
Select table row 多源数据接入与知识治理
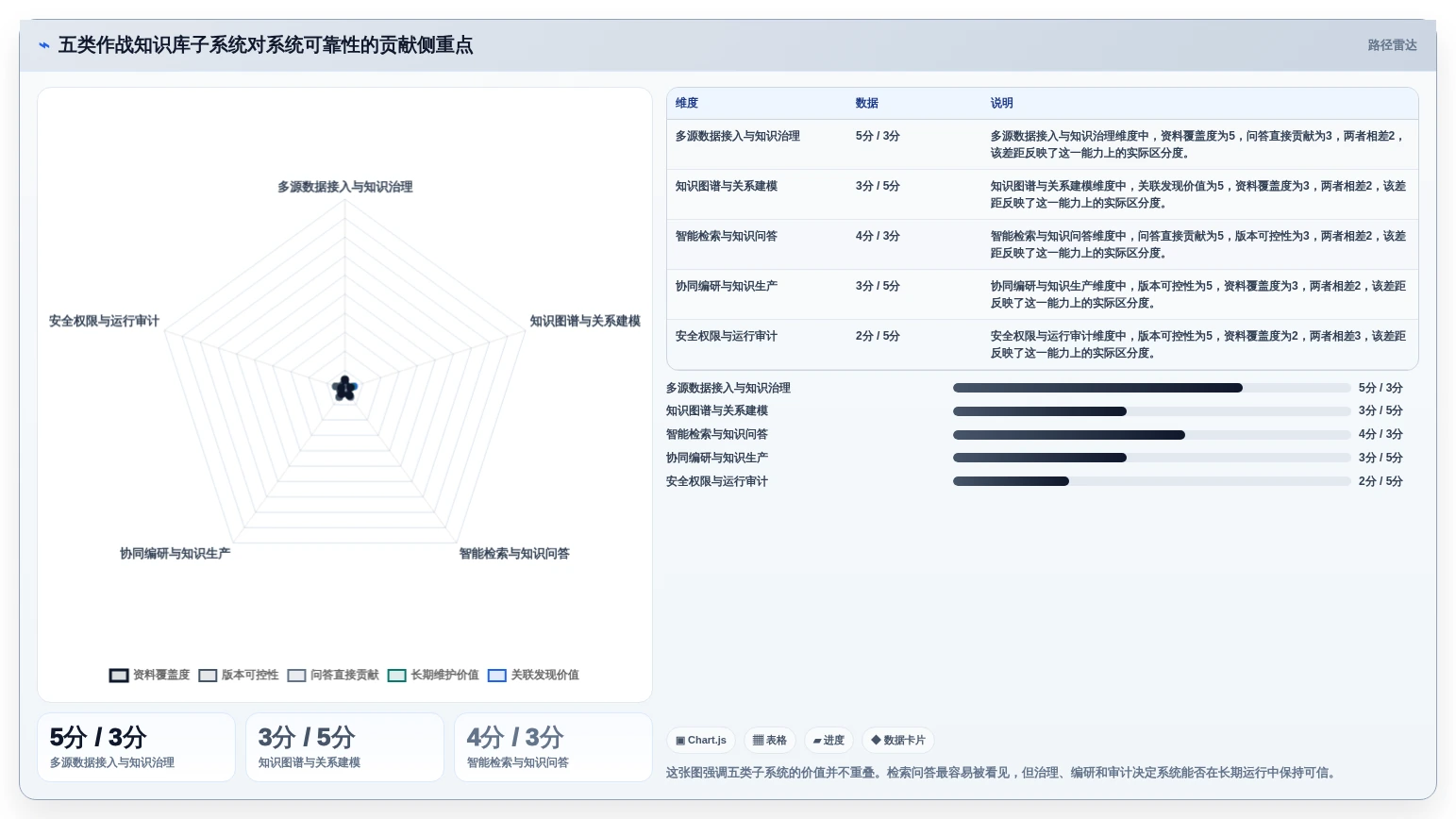(1042, 144)
